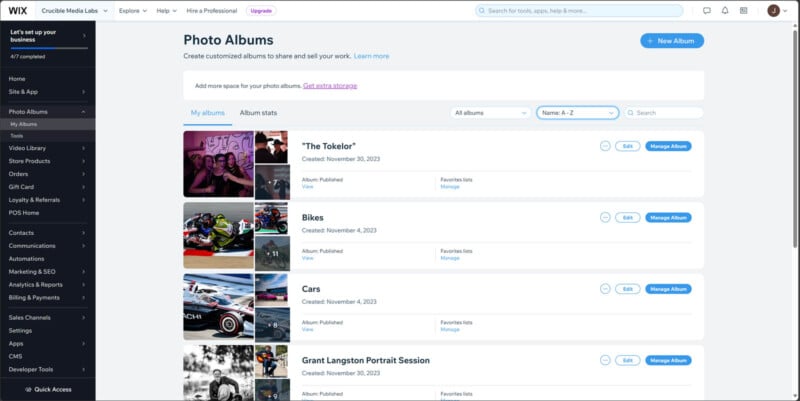This screenshot has height=401, width=800.
Task: Switch to the Album stats tab
Action: pos(258,113)
